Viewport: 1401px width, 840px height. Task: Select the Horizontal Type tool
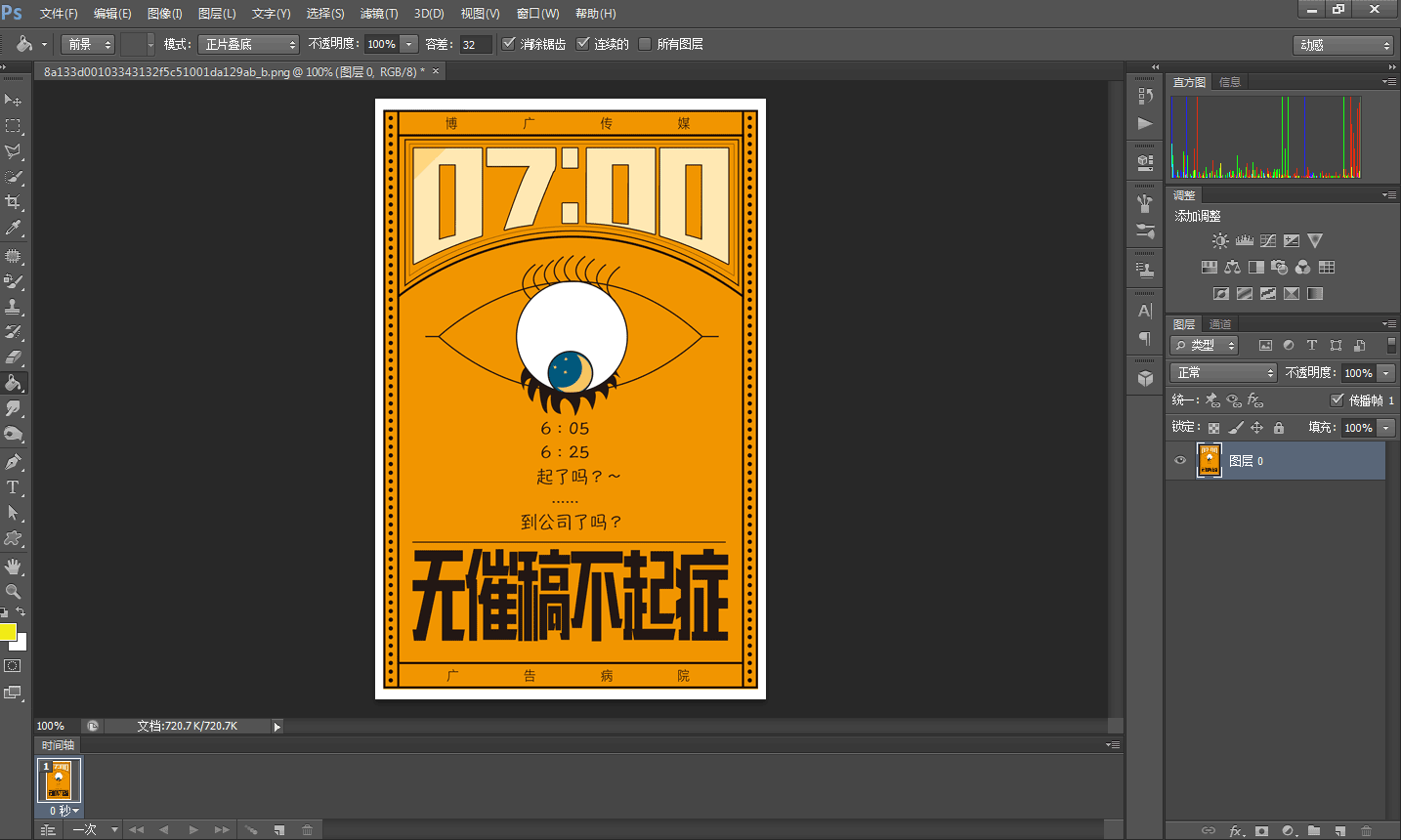tap(13, 487)
